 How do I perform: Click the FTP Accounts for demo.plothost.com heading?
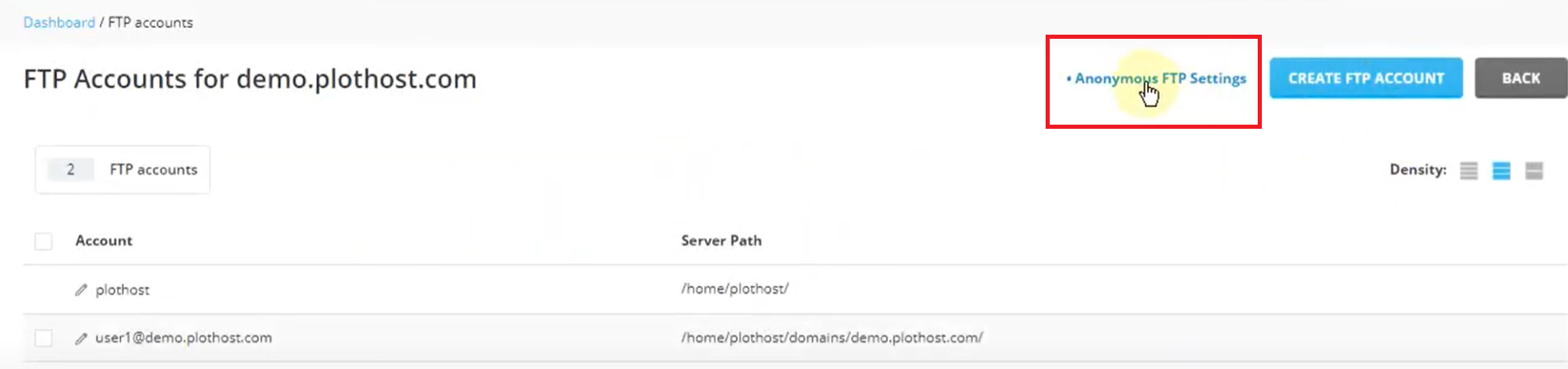click(250, 78)
